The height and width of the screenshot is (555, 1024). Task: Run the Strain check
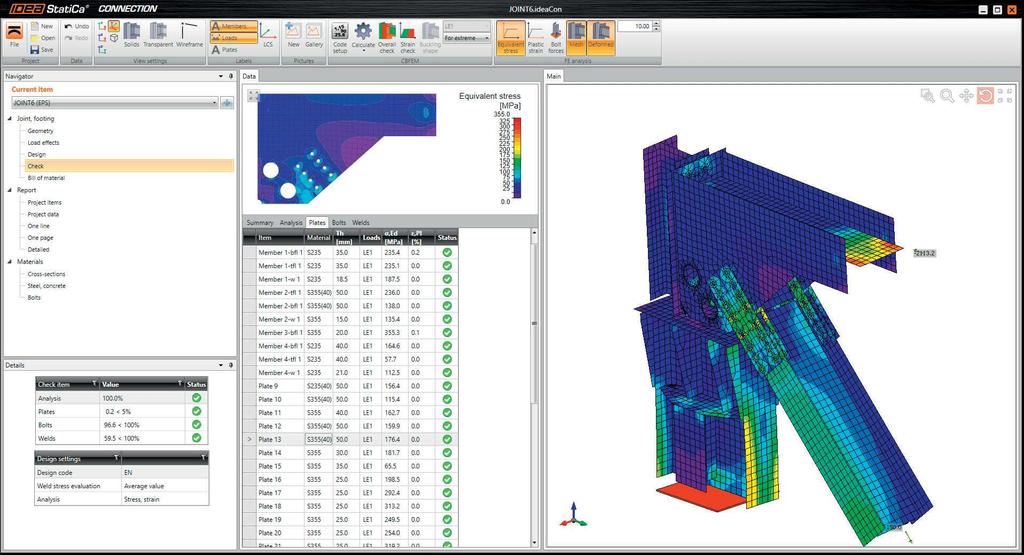point(408,38)
